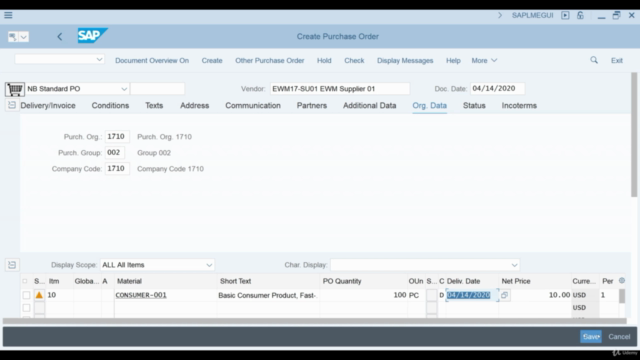
Task: Switch to the Delivery/Invoice tab
Action: [48, 106]
